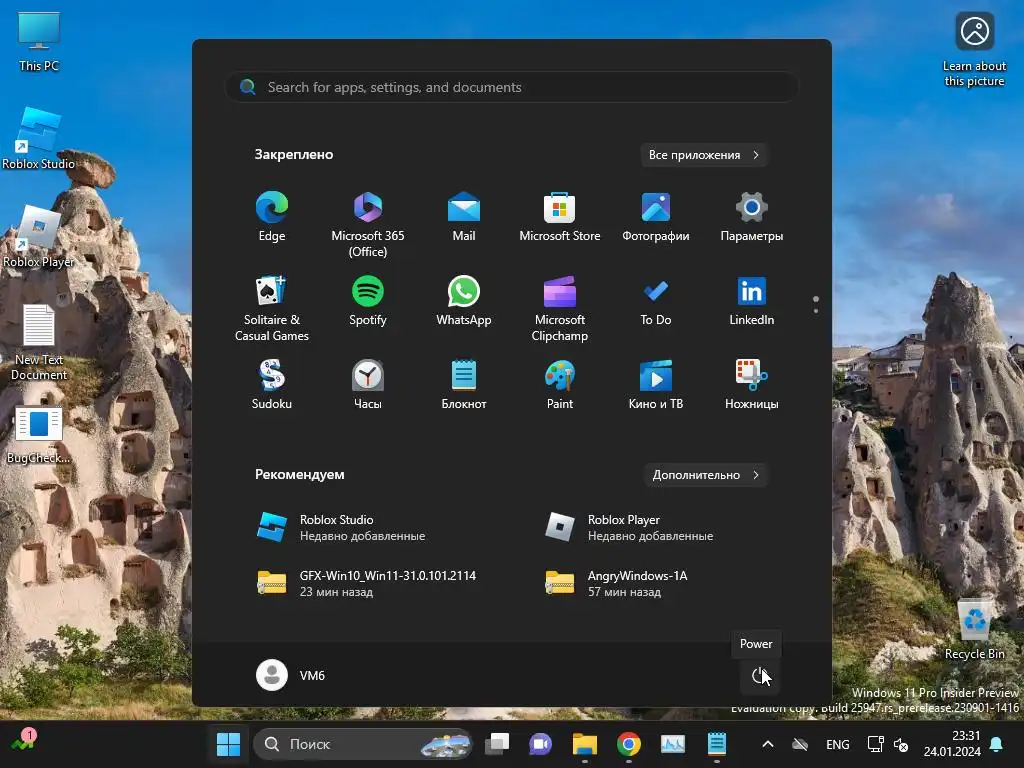Open the notifications bell

tap(997, 744)
